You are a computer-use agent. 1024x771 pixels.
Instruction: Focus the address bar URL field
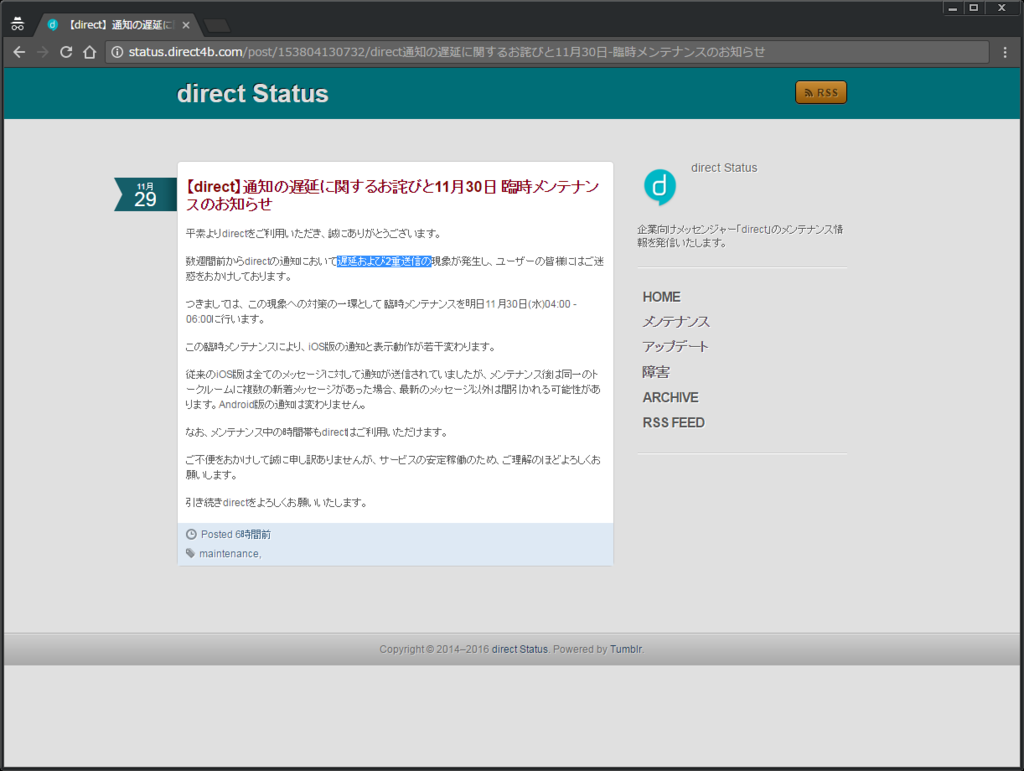pyautogui.click(x=549, y=52)
